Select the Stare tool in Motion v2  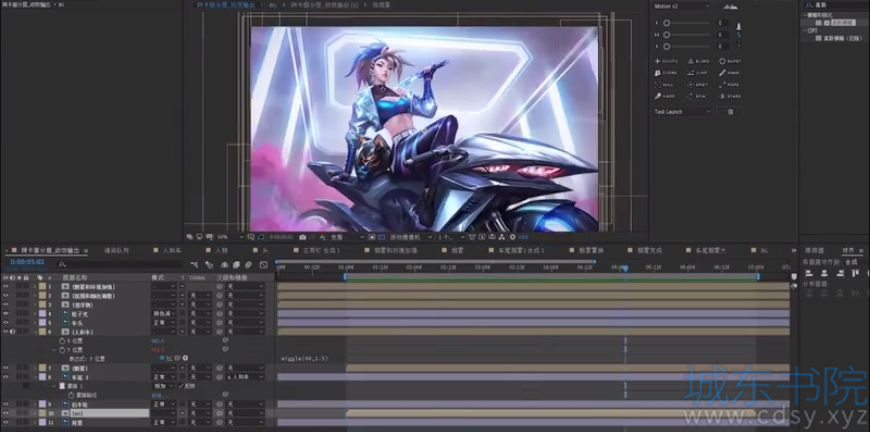pyautogui.click(x=730, y=96)
